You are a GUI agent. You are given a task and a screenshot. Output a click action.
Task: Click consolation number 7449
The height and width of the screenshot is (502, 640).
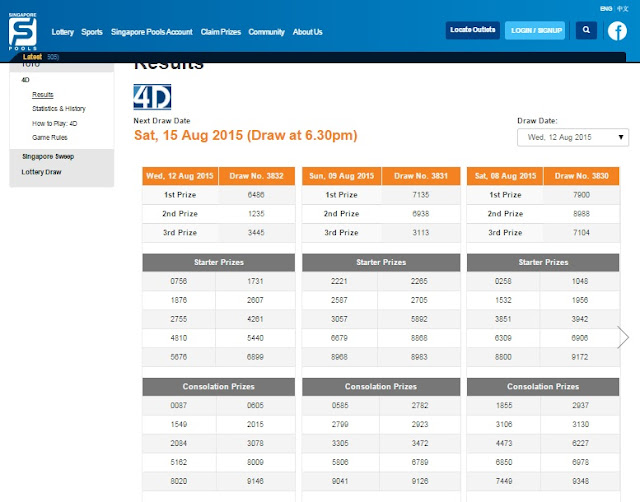click(504, 481)
